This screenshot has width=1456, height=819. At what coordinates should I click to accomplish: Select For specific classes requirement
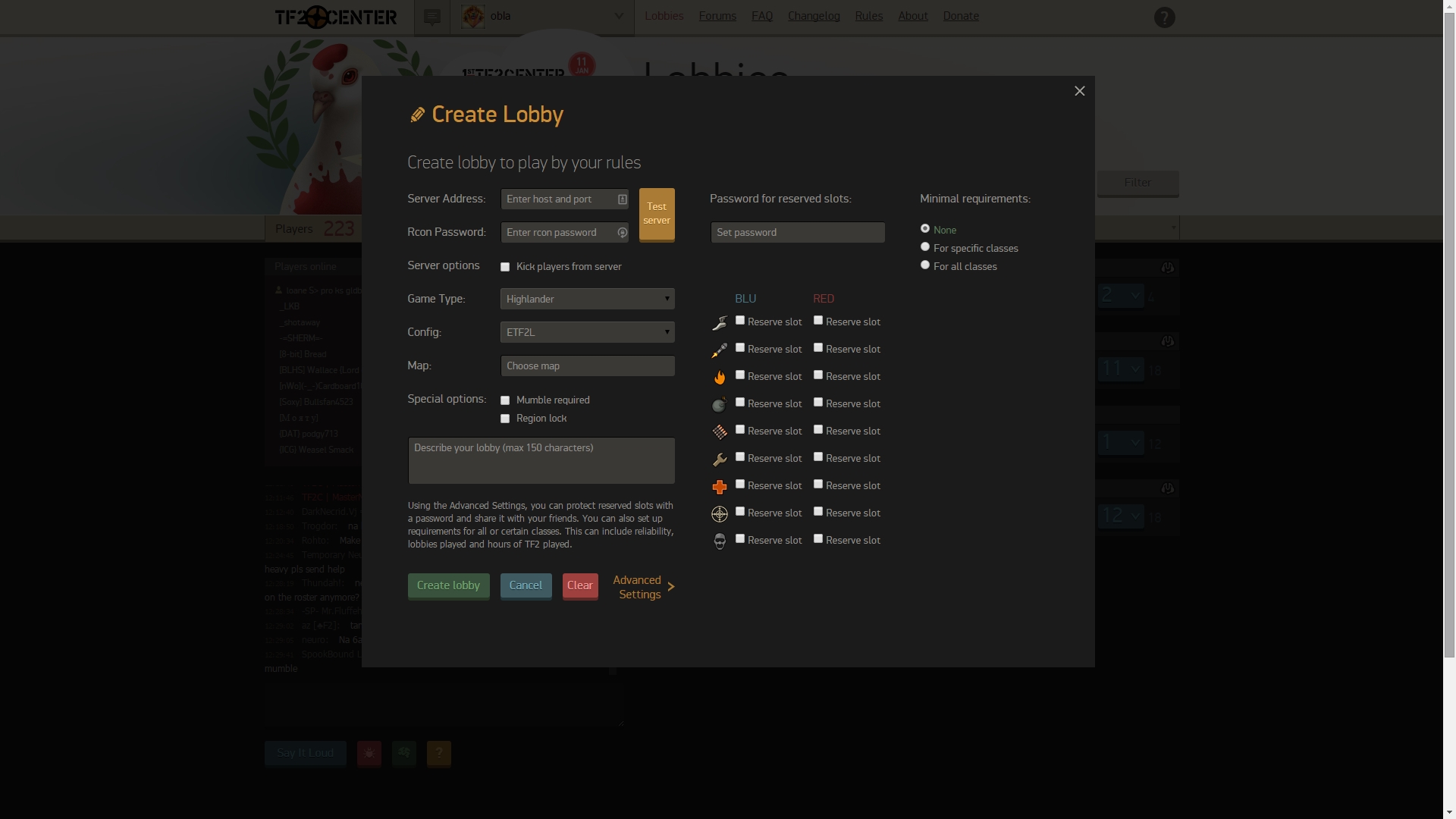coord(925,246)
